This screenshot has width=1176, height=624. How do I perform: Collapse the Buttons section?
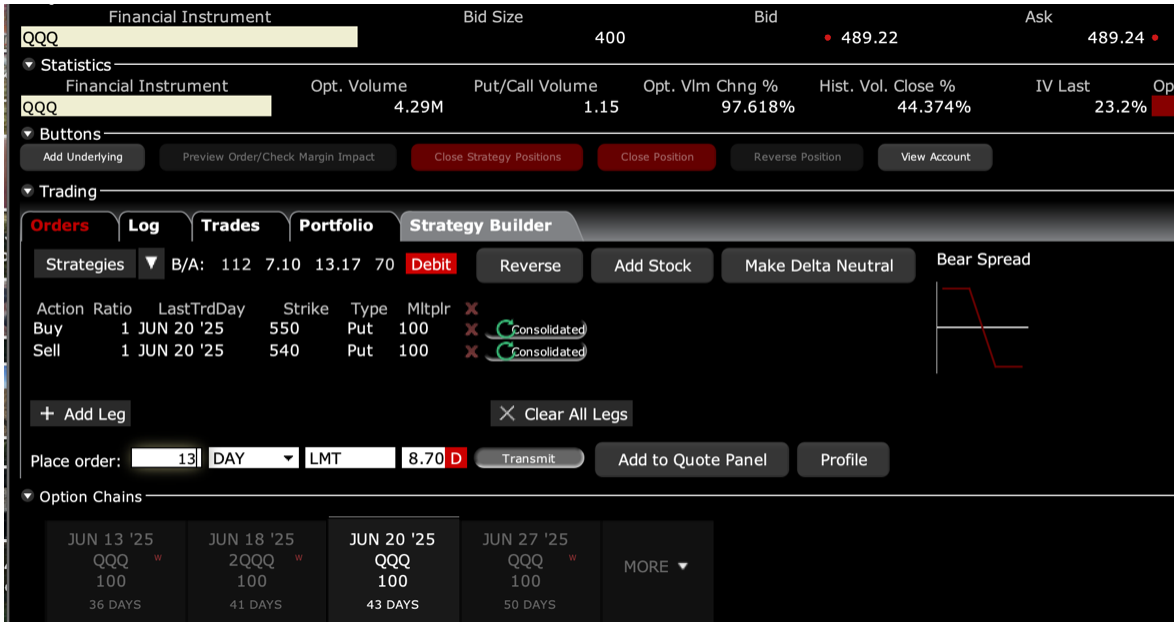tap(29, 134)
